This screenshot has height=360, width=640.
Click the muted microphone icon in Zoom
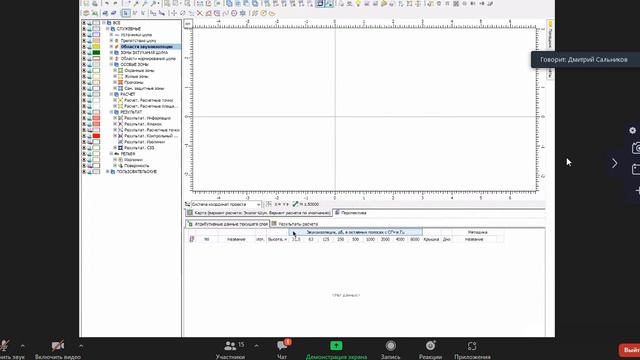pyautogui.click(x=5, y=346)
